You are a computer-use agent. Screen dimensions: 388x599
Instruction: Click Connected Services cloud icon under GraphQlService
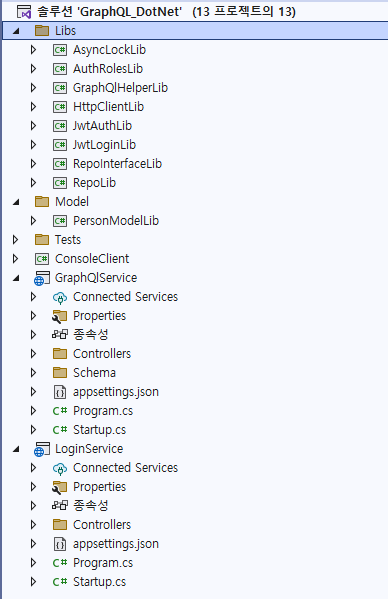tap(60, 297)
